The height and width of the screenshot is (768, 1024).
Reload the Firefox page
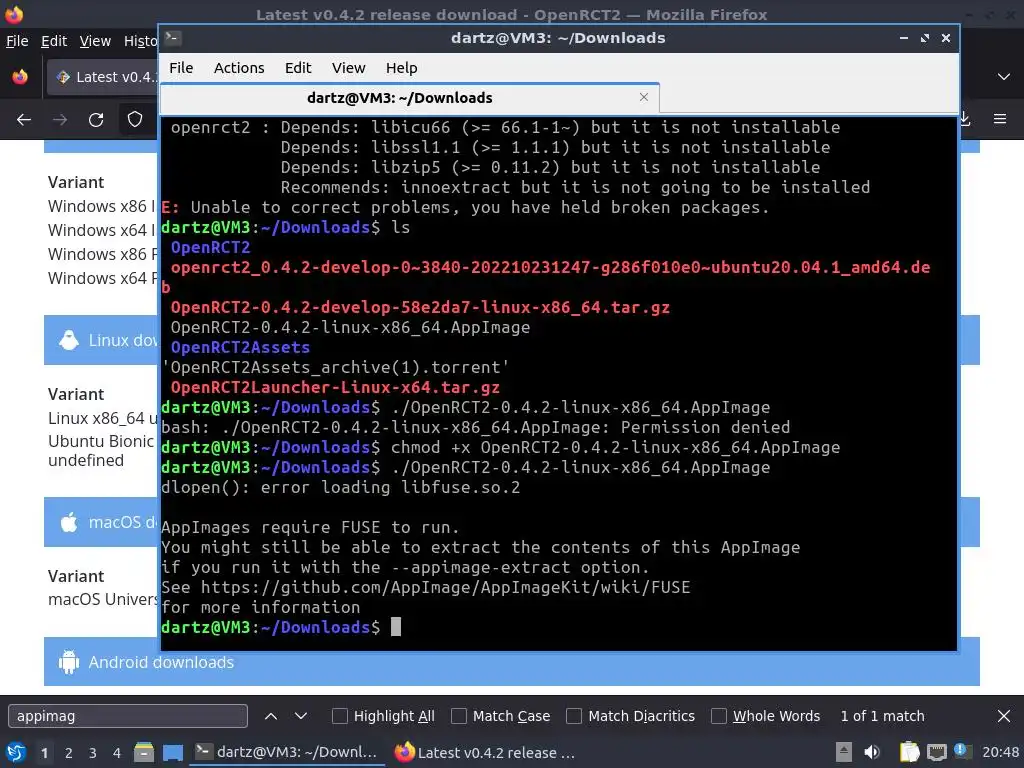point(96,120)
